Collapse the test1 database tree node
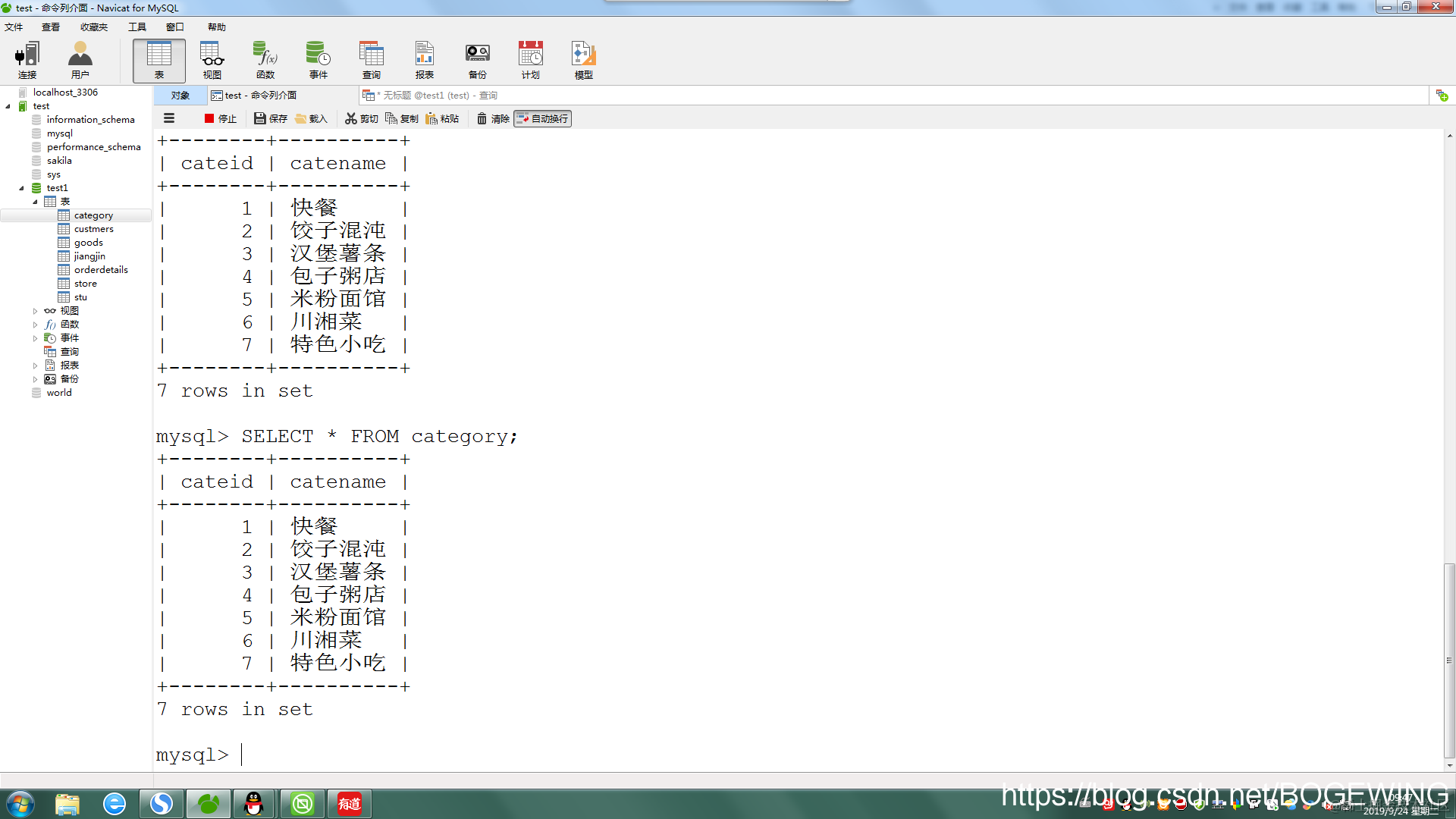This screenshot has height=819, width=1456. tap(21, 188)
